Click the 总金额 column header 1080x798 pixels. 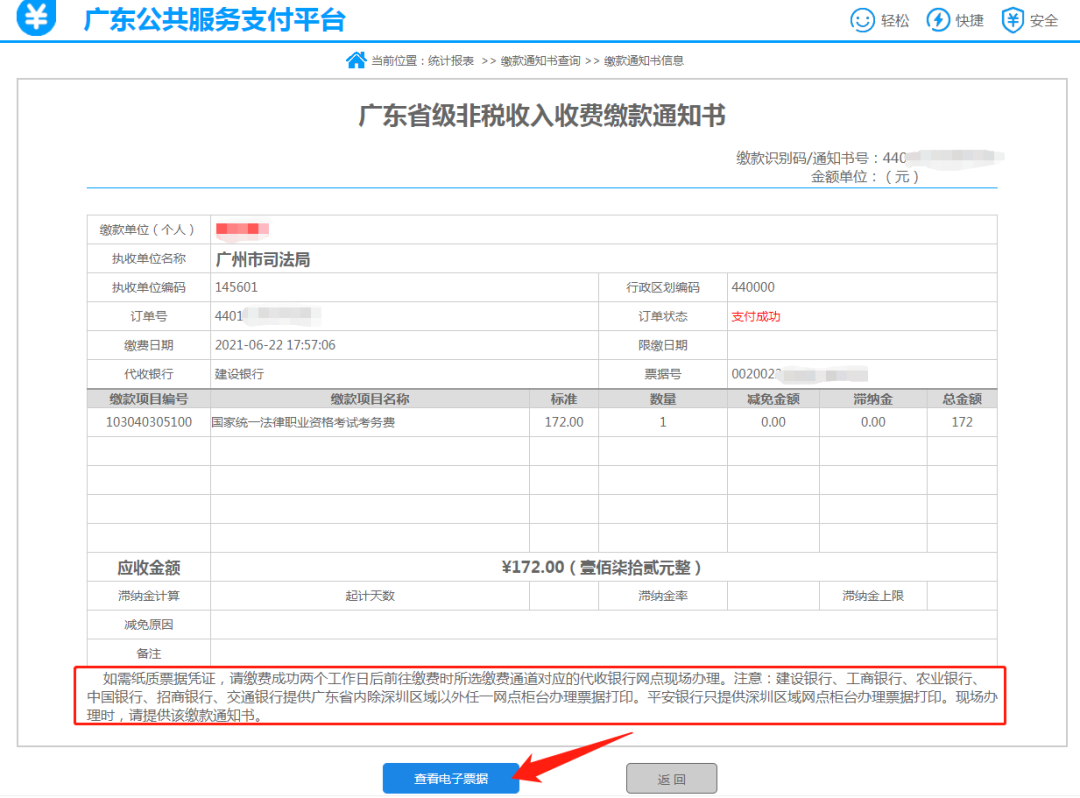(x=962, y=399)
